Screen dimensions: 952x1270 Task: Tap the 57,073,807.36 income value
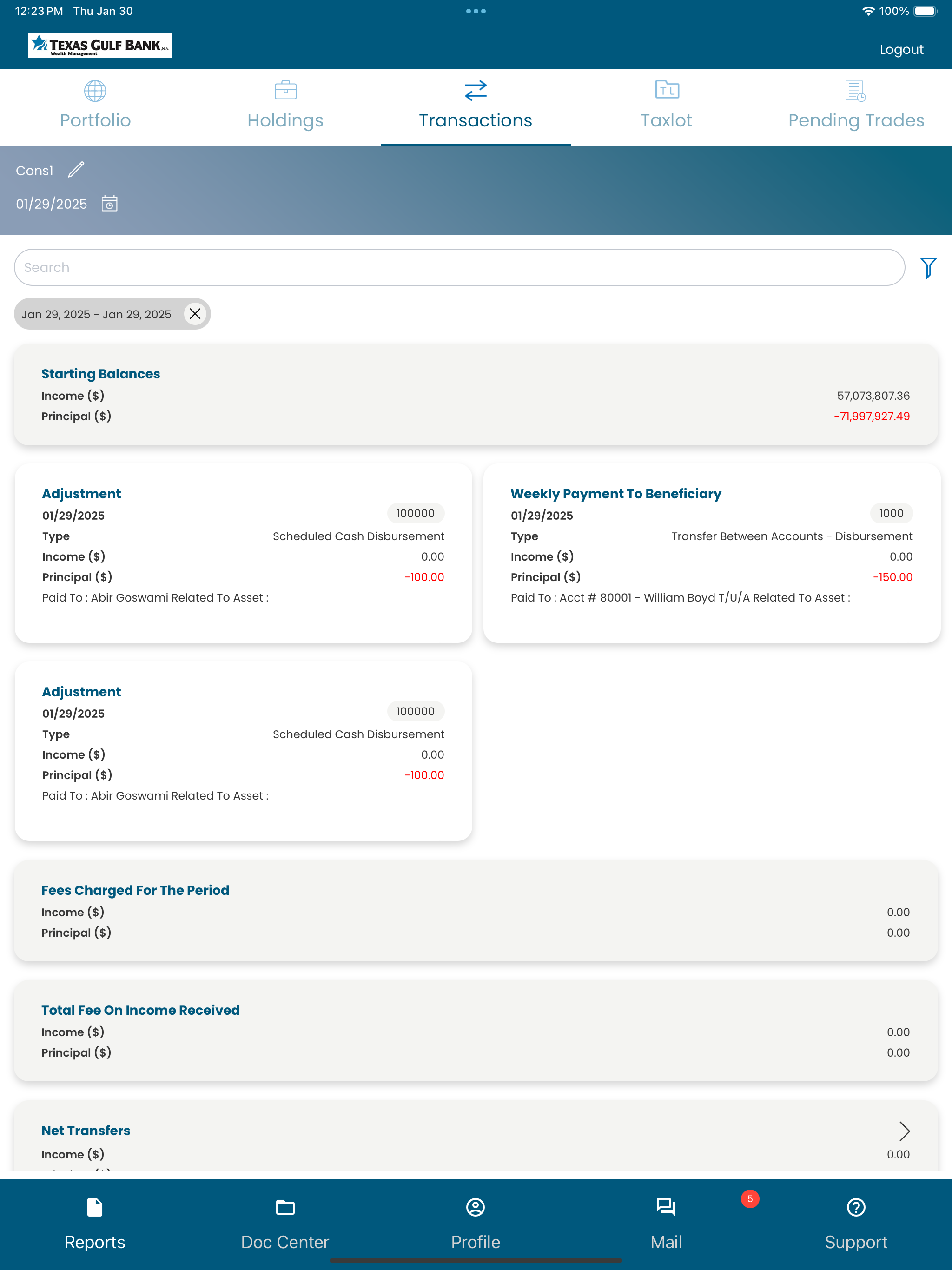click(x=873, y=396)
